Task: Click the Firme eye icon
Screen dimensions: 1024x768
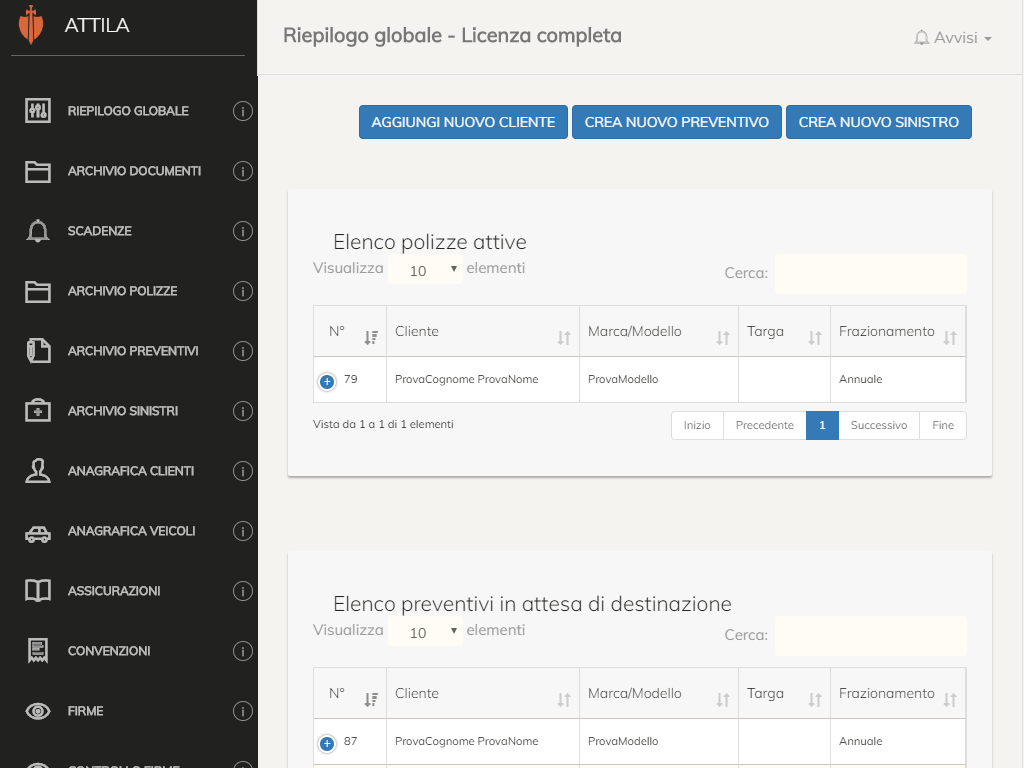Action: [x=38, y=711]
